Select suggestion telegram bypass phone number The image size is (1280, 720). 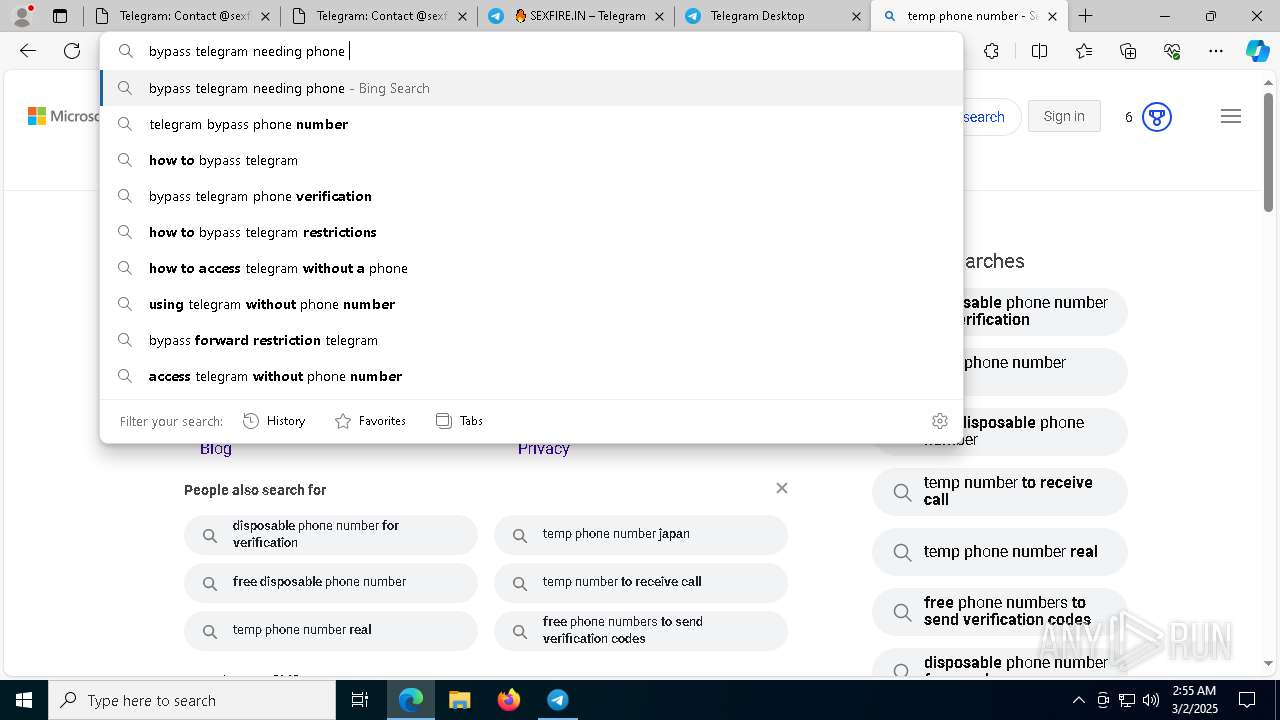[x=531, y=124]
